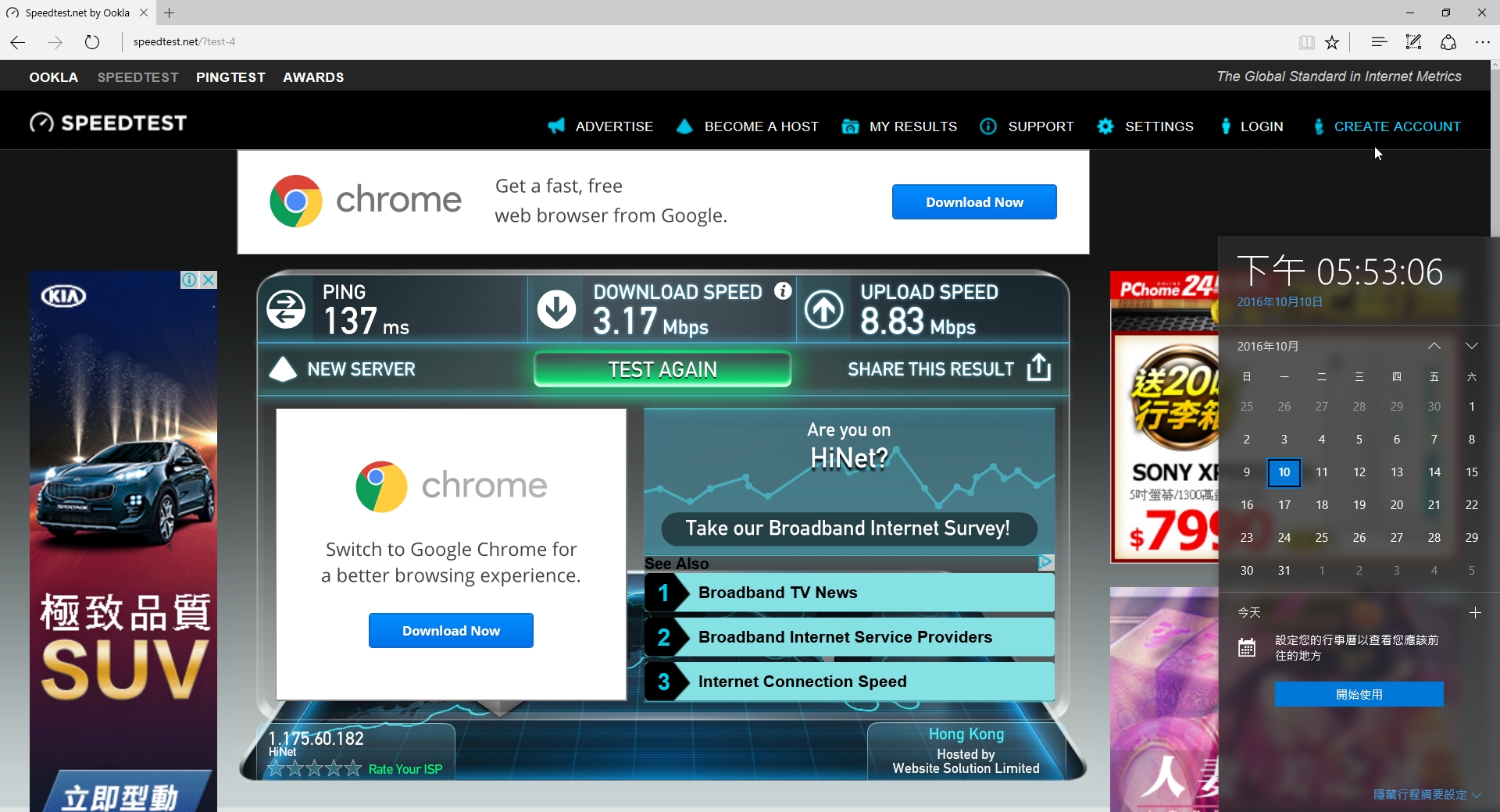This screenshot has width=1500, height=812.
Task: Click the Login person icon
Action: tap(1226, 126)
